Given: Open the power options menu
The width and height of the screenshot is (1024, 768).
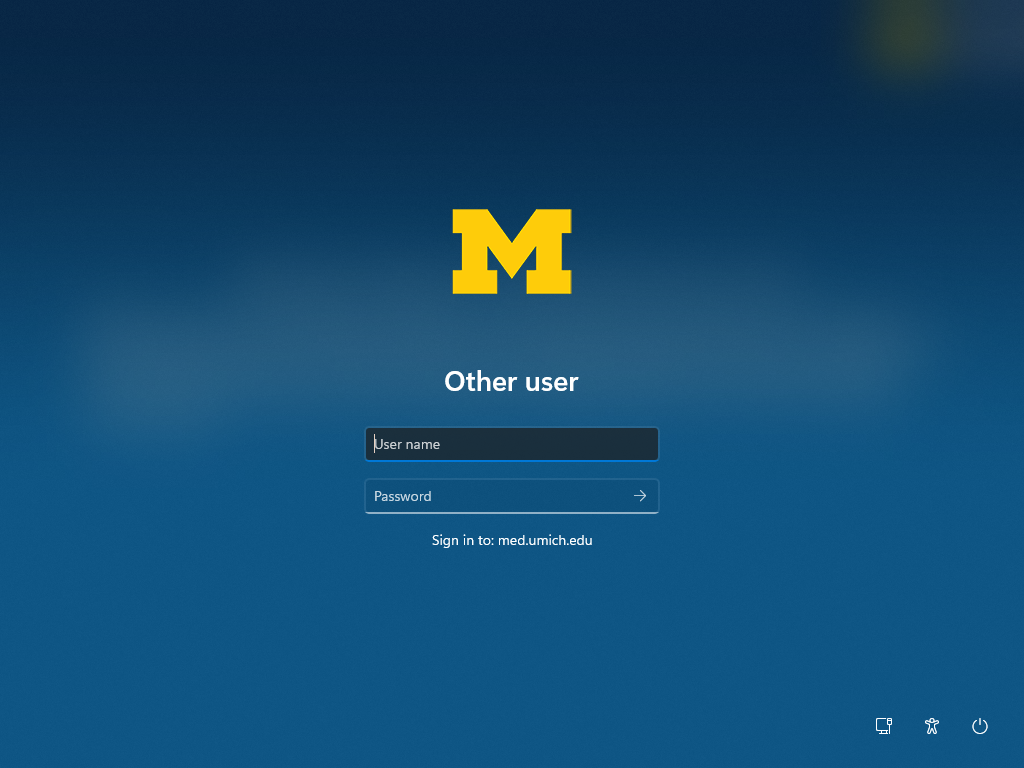Looking at the screenshot, I should (980, 726).
